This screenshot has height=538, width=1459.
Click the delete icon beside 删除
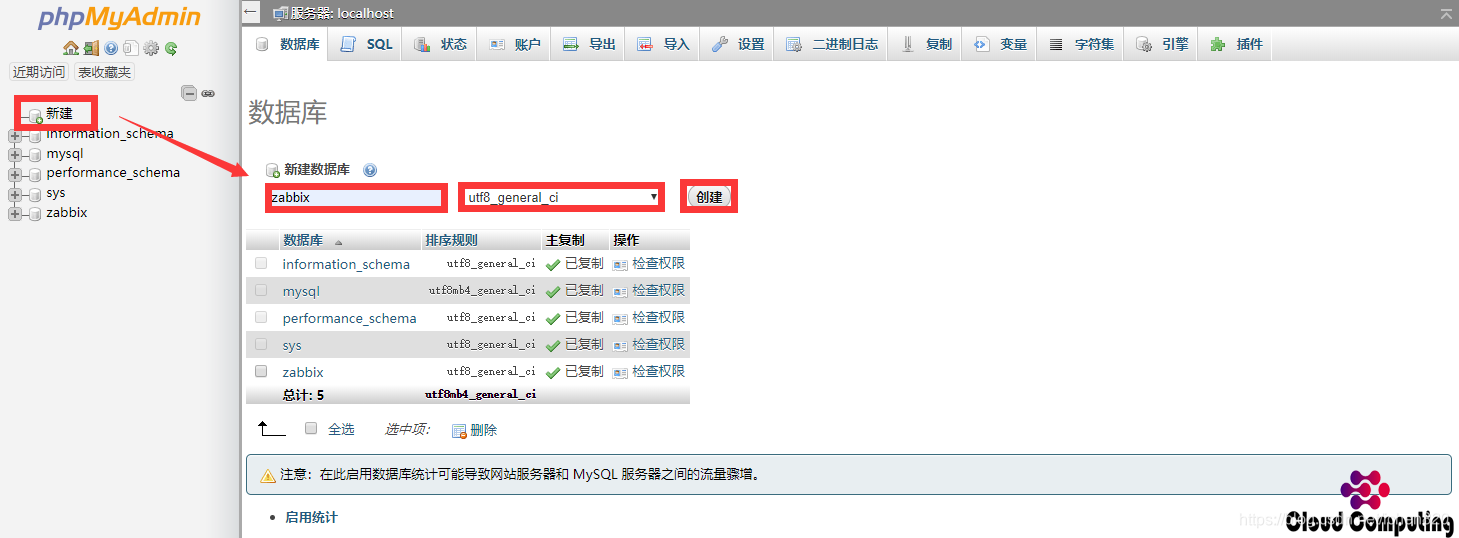[x=459, y=431]
